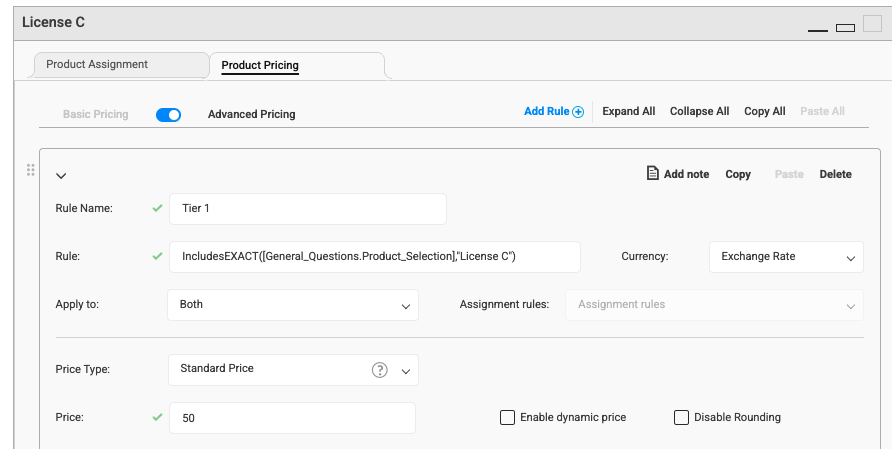Collapse the Tier 1 rule with chevron
Viewport: 892px width, 449px height.
61,176
